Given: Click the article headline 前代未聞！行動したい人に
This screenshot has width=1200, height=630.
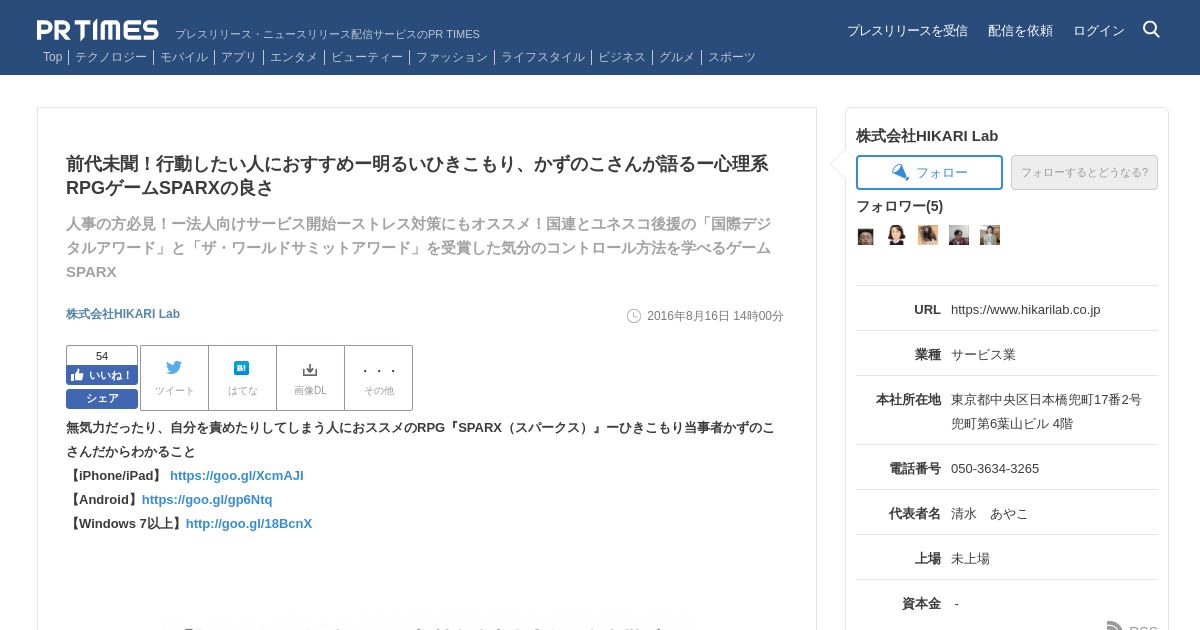Looking at the screenshot, I should (x=417, y=176).
